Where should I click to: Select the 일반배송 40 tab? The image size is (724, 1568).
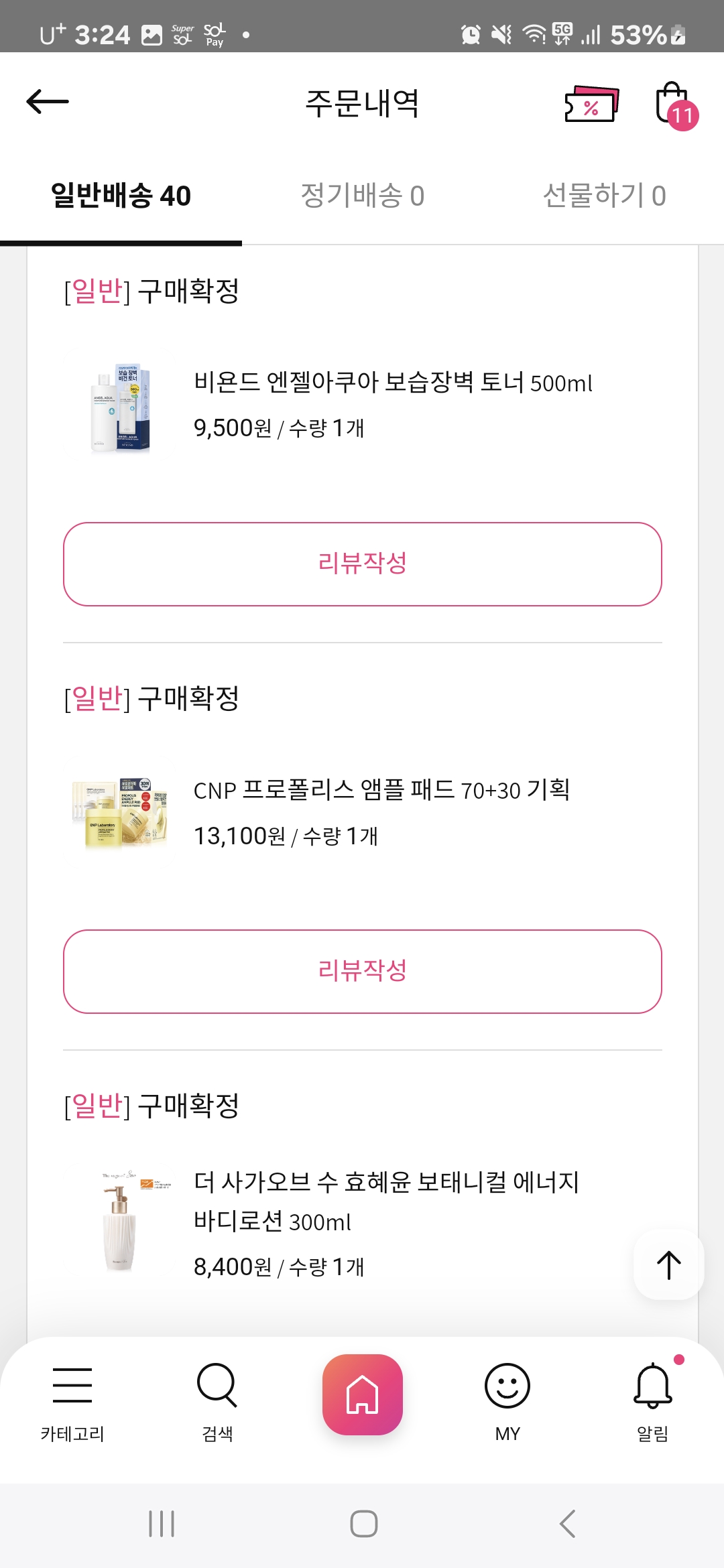121,196
